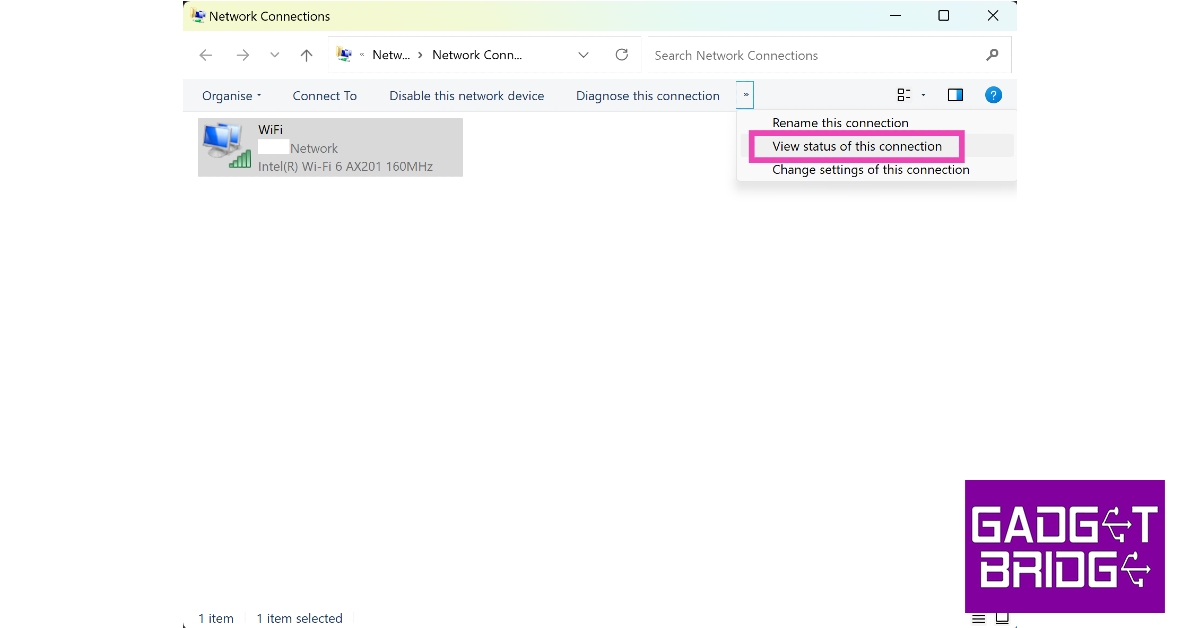Select the WiFi network adapter icon
This screenshot has width=1200, height=628.
[226, 146]
